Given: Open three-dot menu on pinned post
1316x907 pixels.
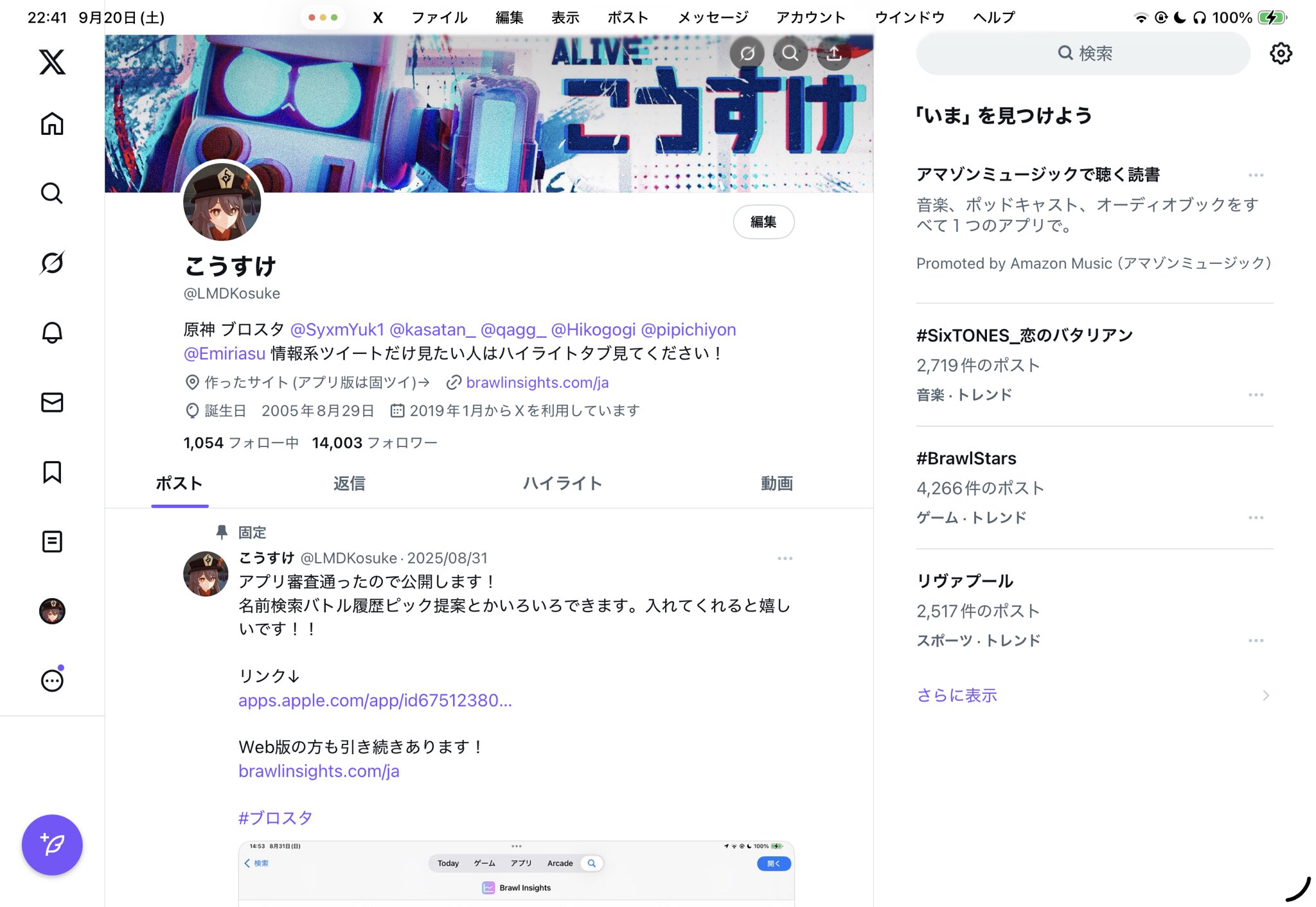Looking at the screenshot, I should pos(785,558).
